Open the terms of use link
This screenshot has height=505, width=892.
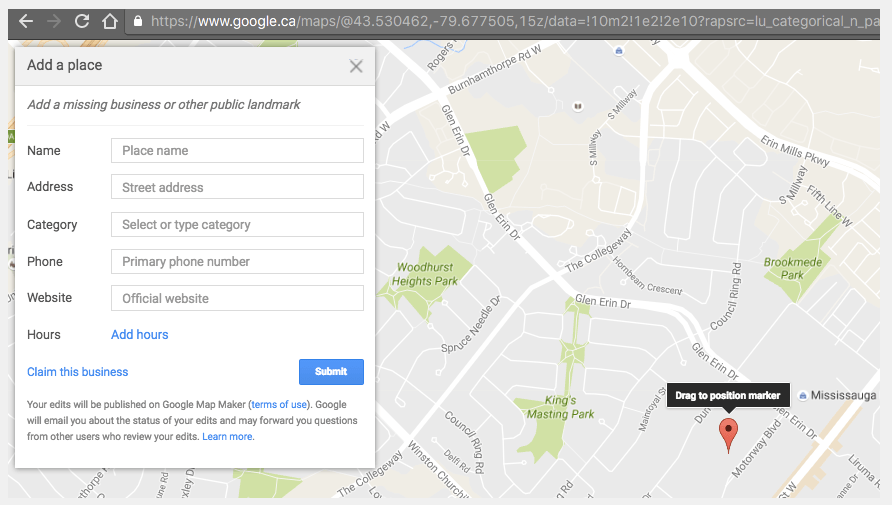point(279,404)
